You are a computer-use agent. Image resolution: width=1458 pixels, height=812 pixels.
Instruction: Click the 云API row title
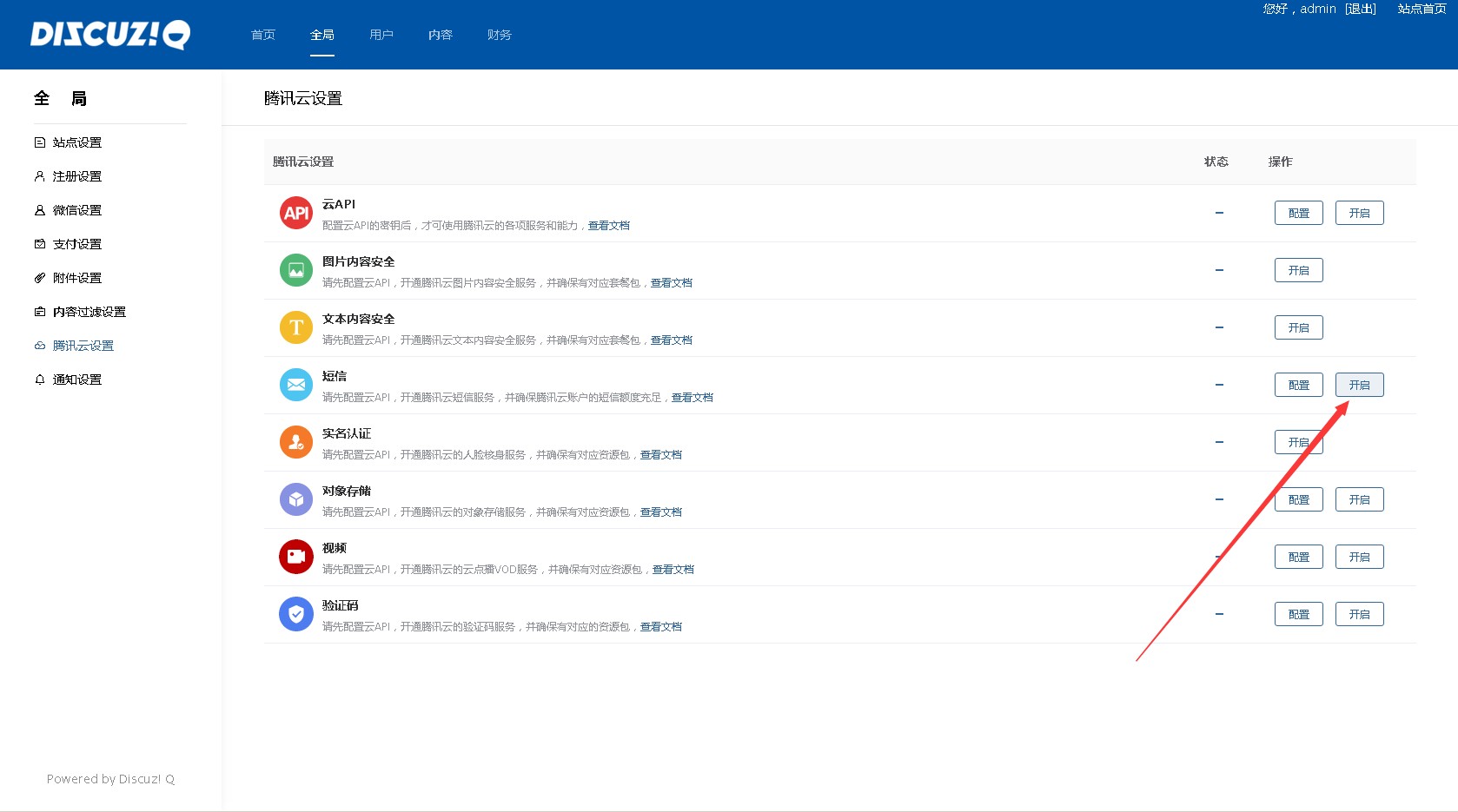[x=339, y=204]
